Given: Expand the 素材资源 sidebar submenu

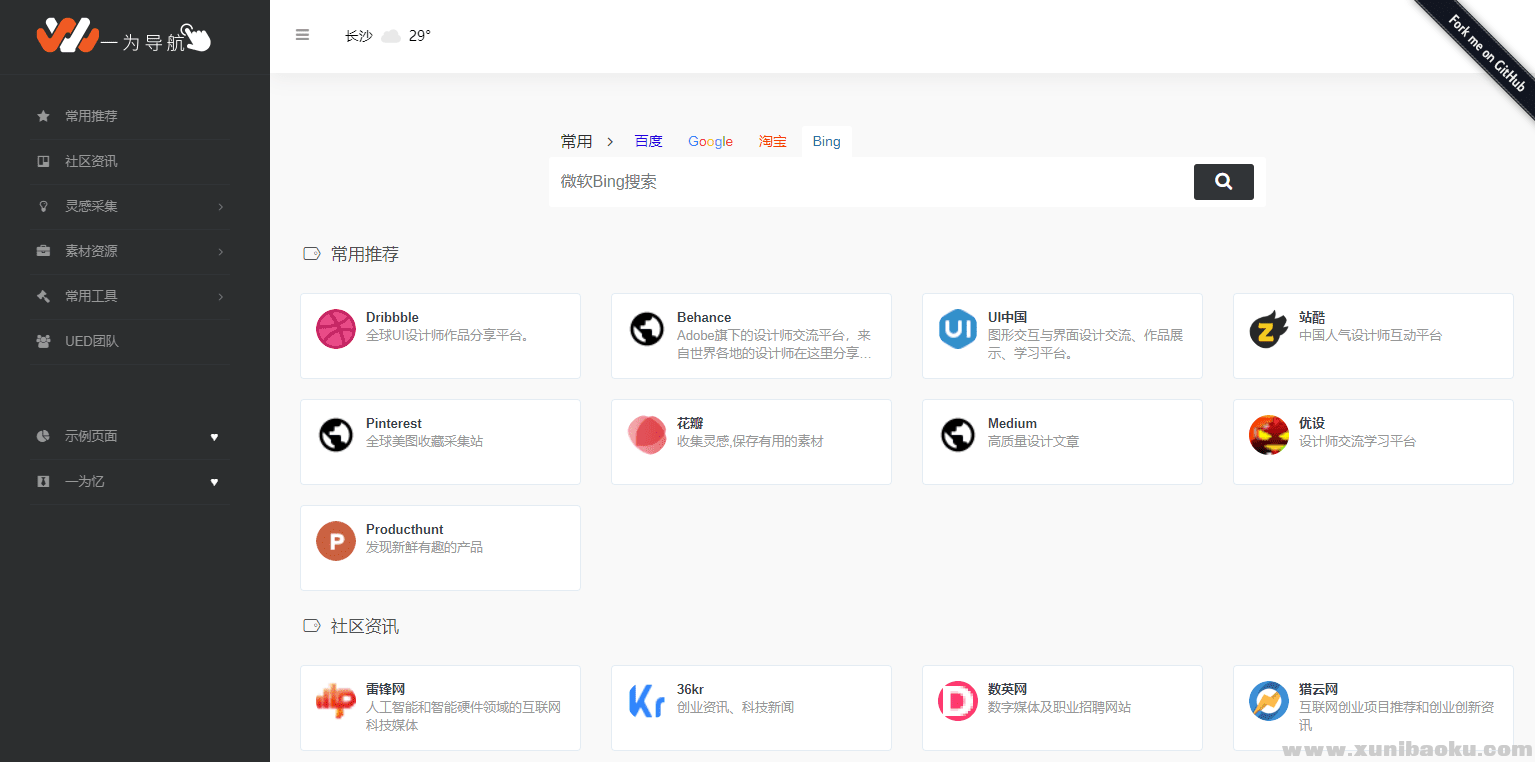Looking at the screenshot, I should (x=130, y=251).
